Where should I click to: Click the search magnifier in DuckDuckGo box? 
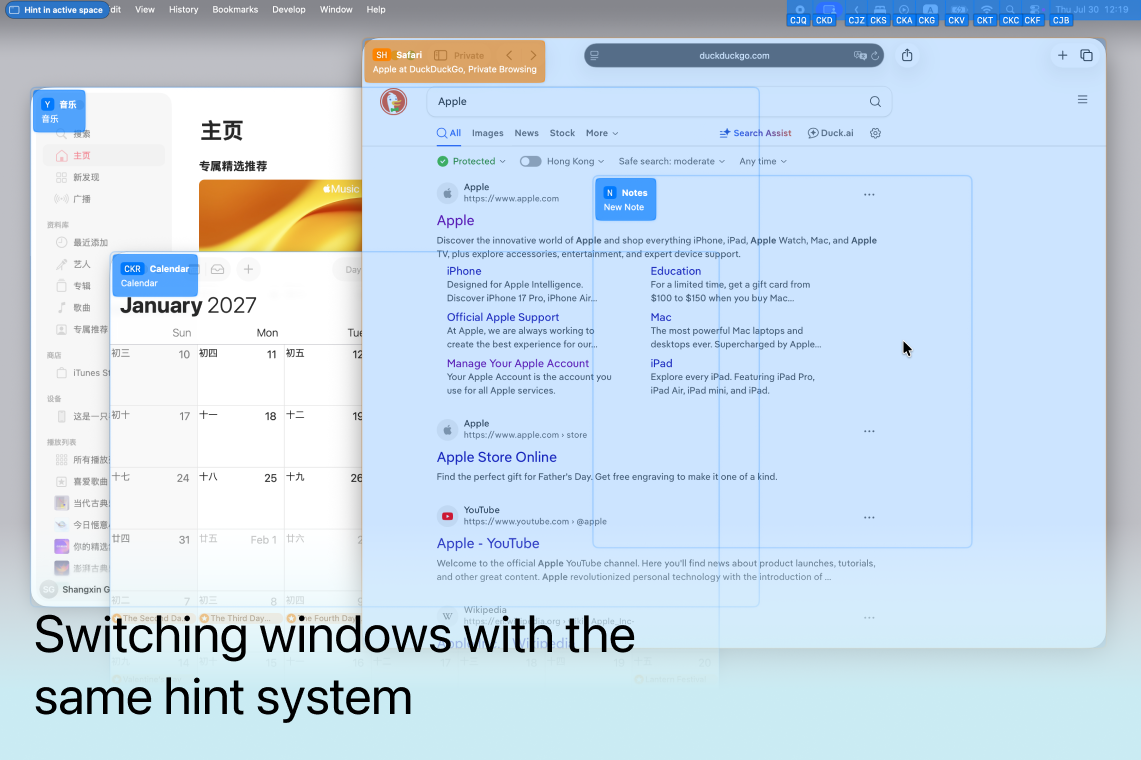click(875, 102)
